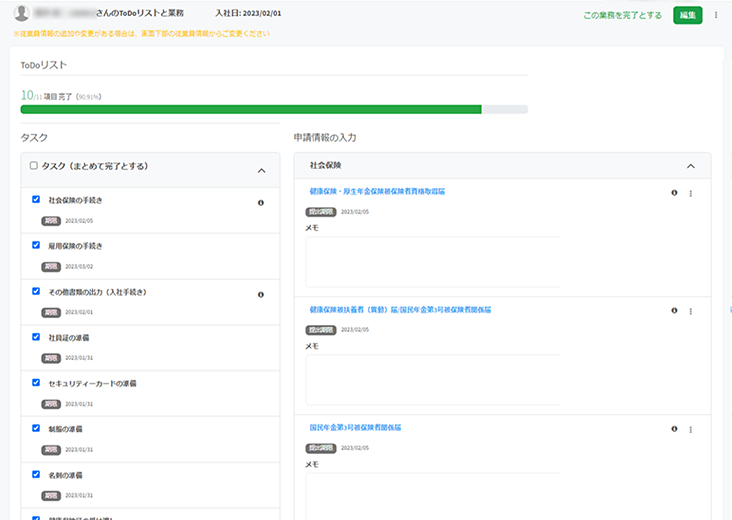Click the メモ field under 健康保険・厚生年金保険被保険者資格取得届

click(432, 262)
